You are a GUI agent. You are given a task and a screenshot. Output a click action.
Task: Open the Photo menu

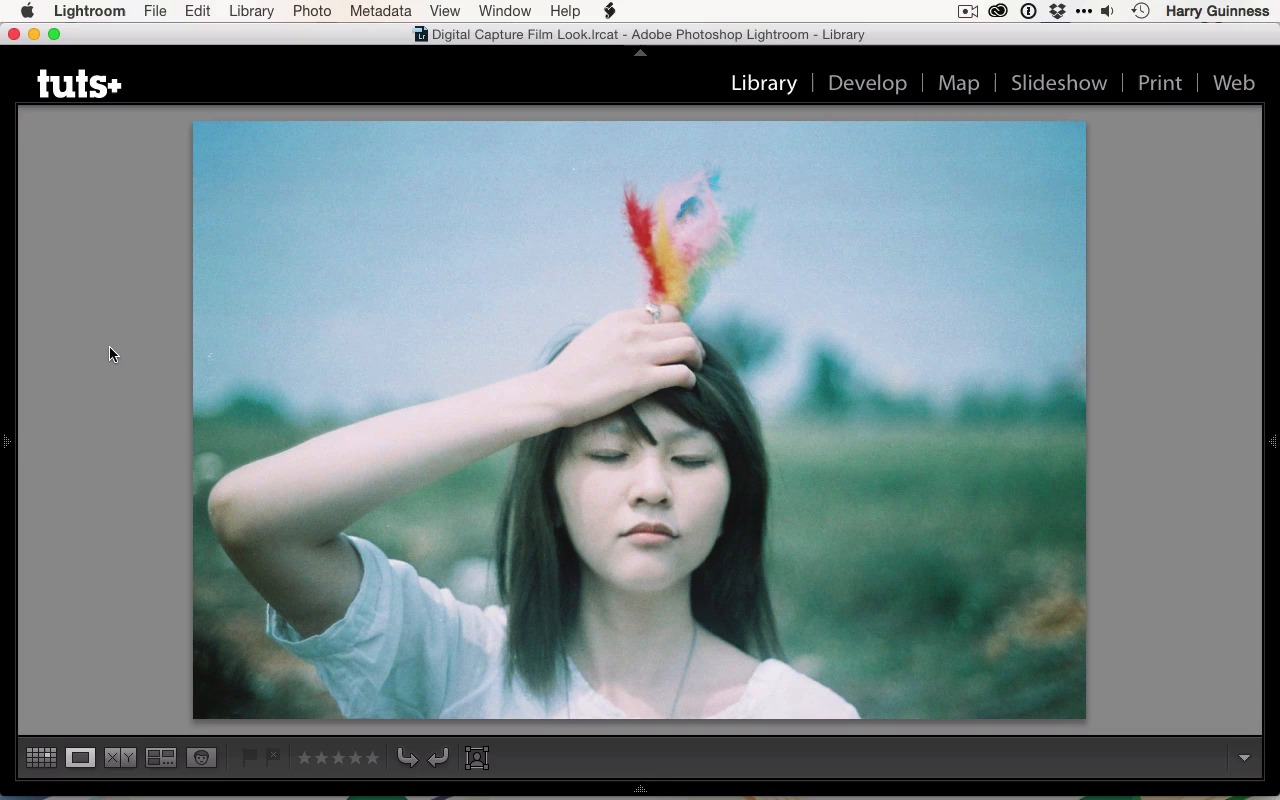tap(312, 11)
